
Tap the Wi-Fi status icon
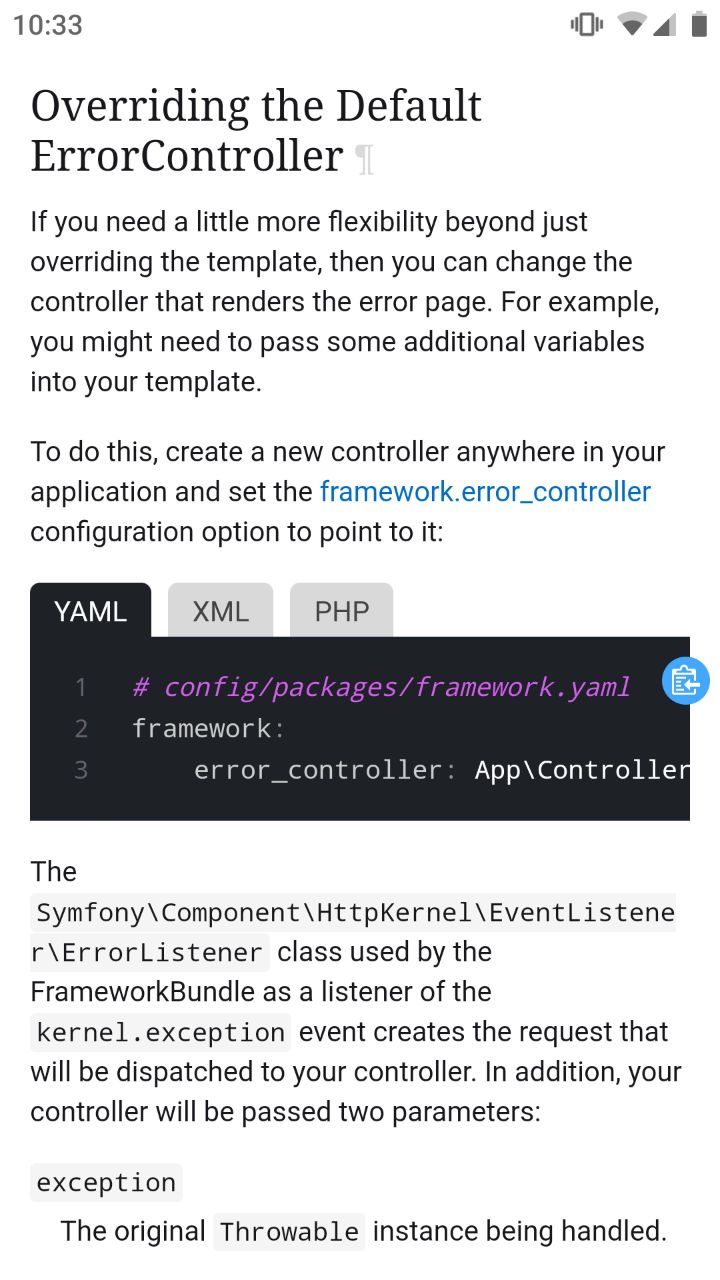[x=631, y=24]
